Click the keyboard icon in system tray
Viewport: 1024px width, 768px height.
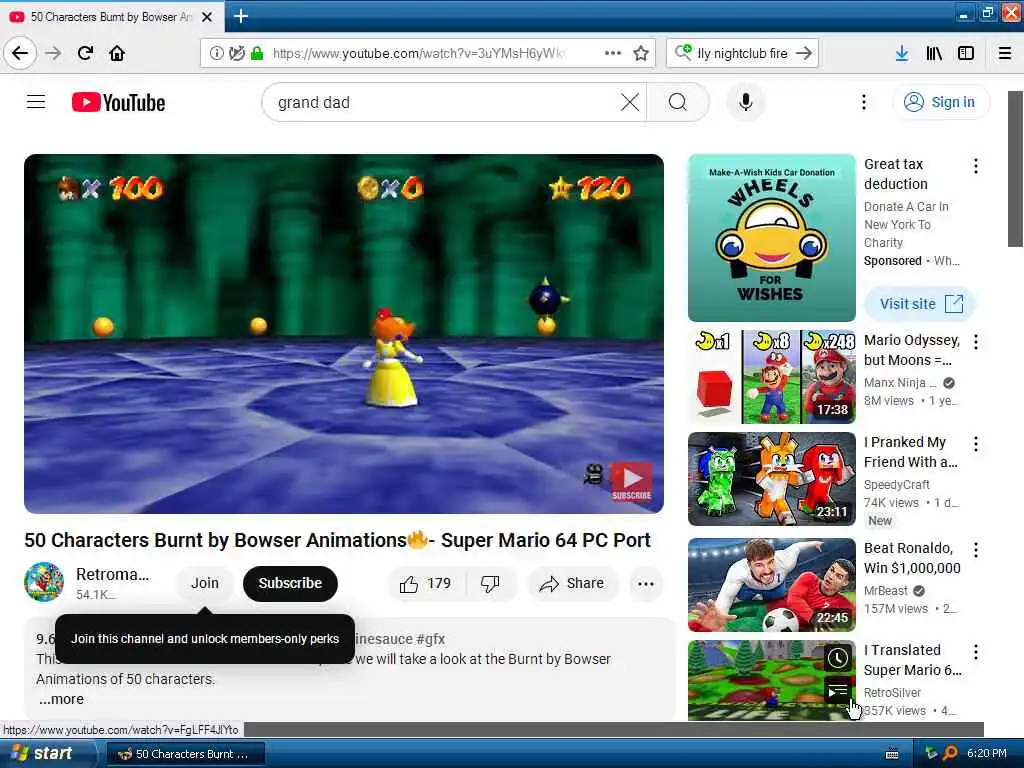tap(892, 754)
